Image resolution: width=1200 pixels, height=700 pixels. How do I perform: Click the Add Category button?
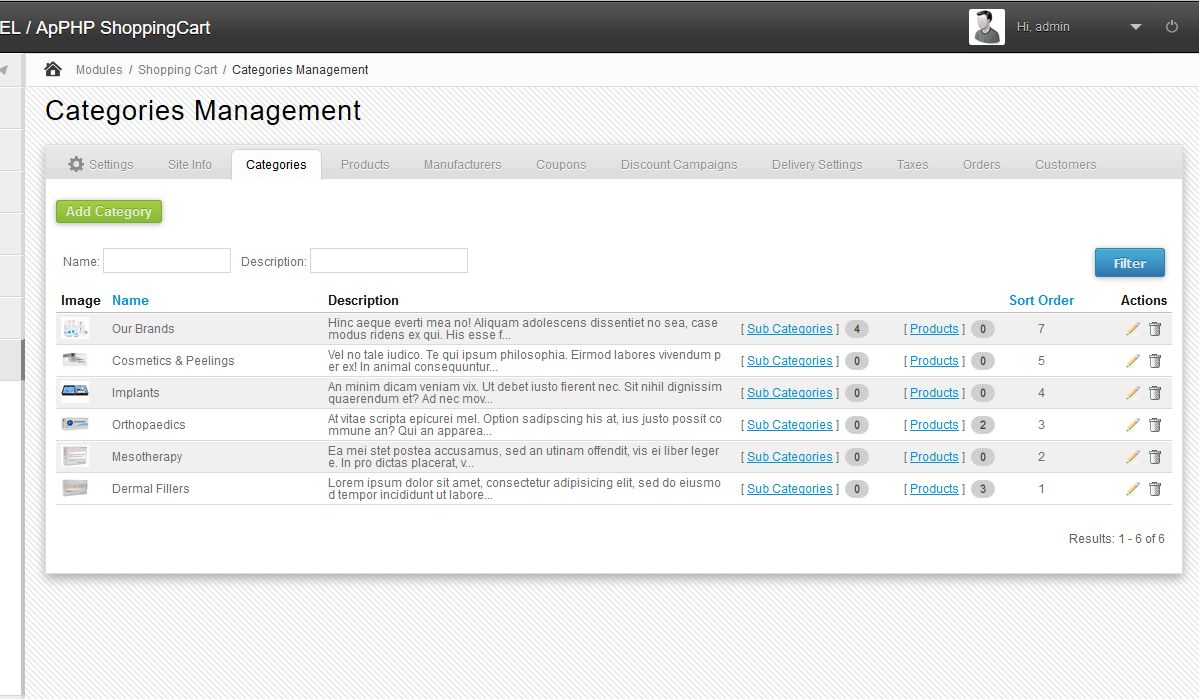[x=109, y=212]
